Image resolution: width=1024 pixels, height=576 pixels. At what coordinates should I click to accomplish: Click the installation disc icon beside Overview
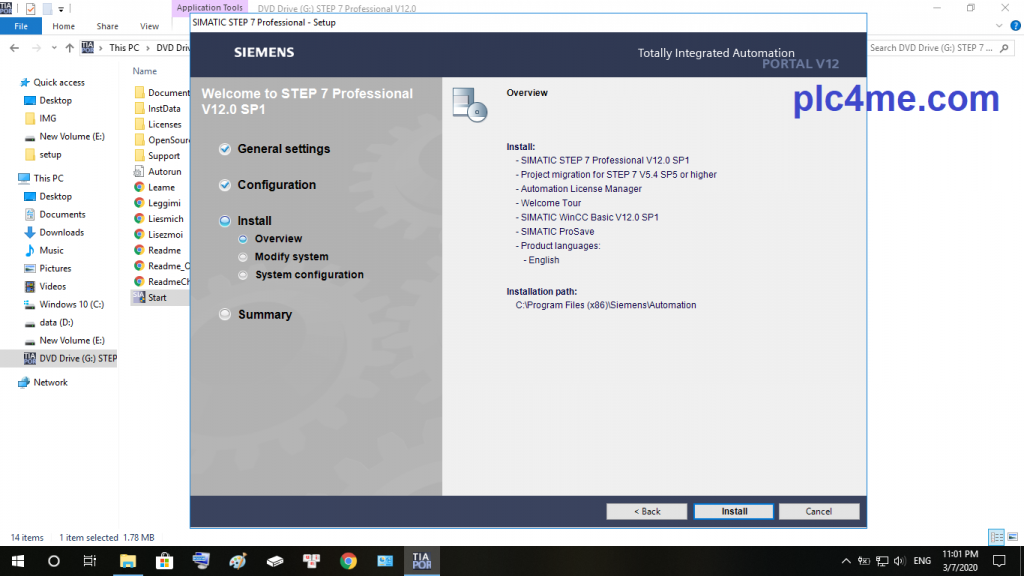(469, 103)
